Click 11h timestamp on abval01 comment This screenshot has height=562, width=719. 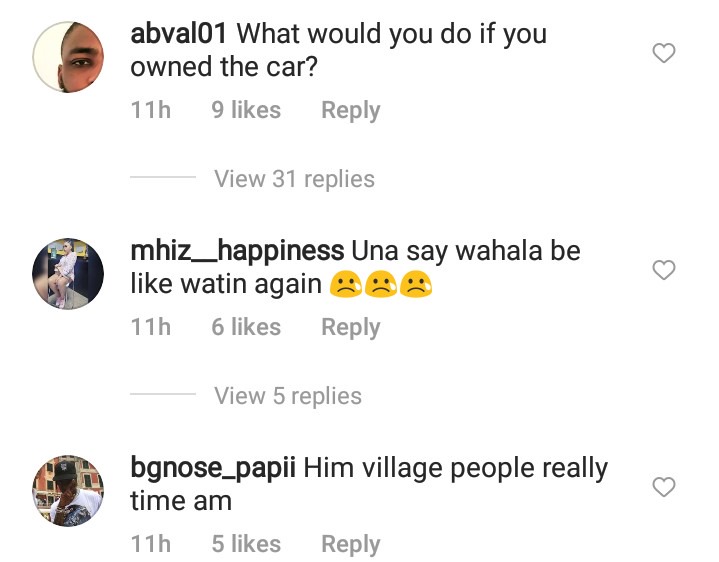(x=151, y=110)
